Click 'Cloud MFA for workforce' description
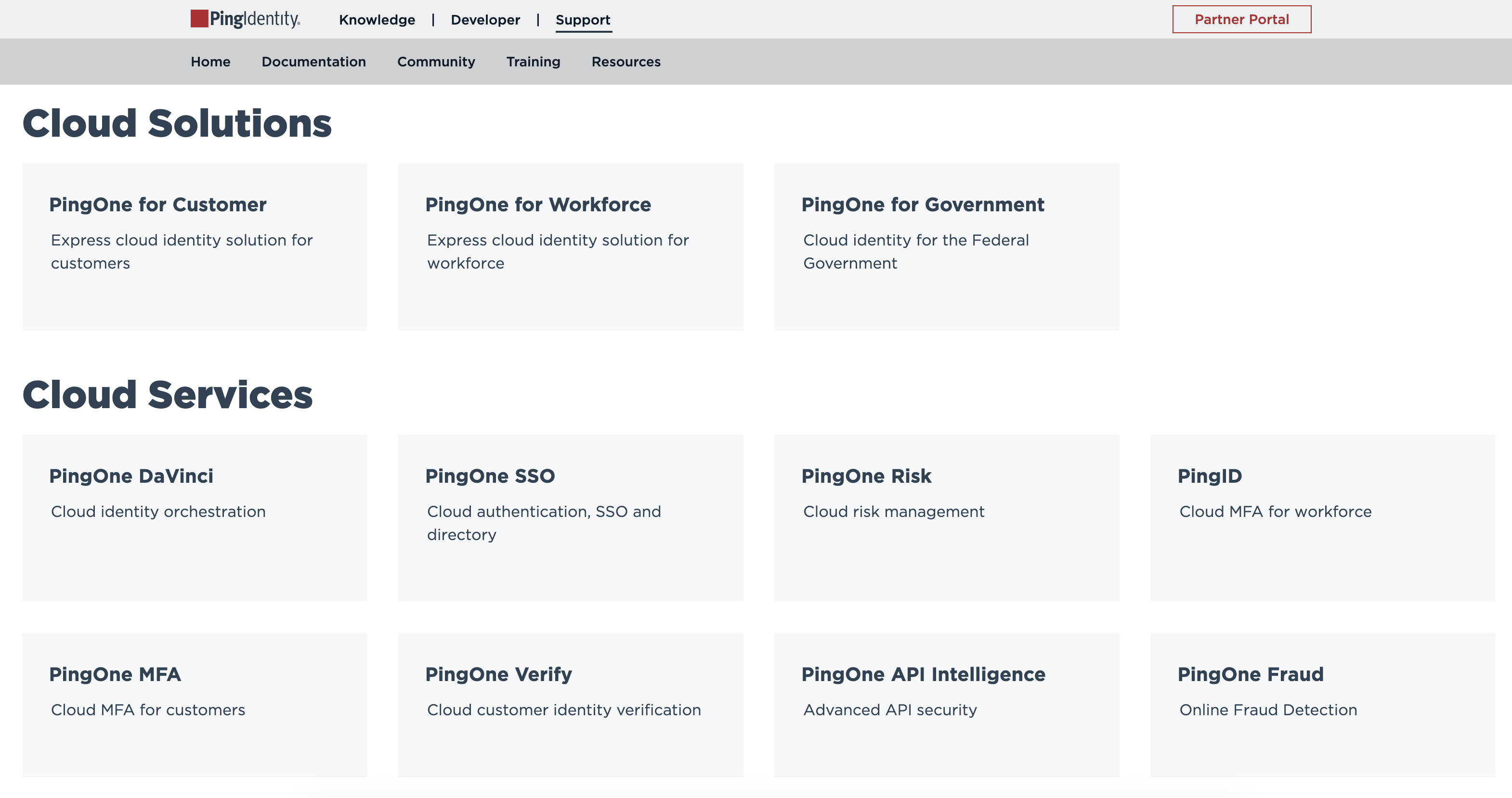The image size is (1512, 798). coord(1275,512)
